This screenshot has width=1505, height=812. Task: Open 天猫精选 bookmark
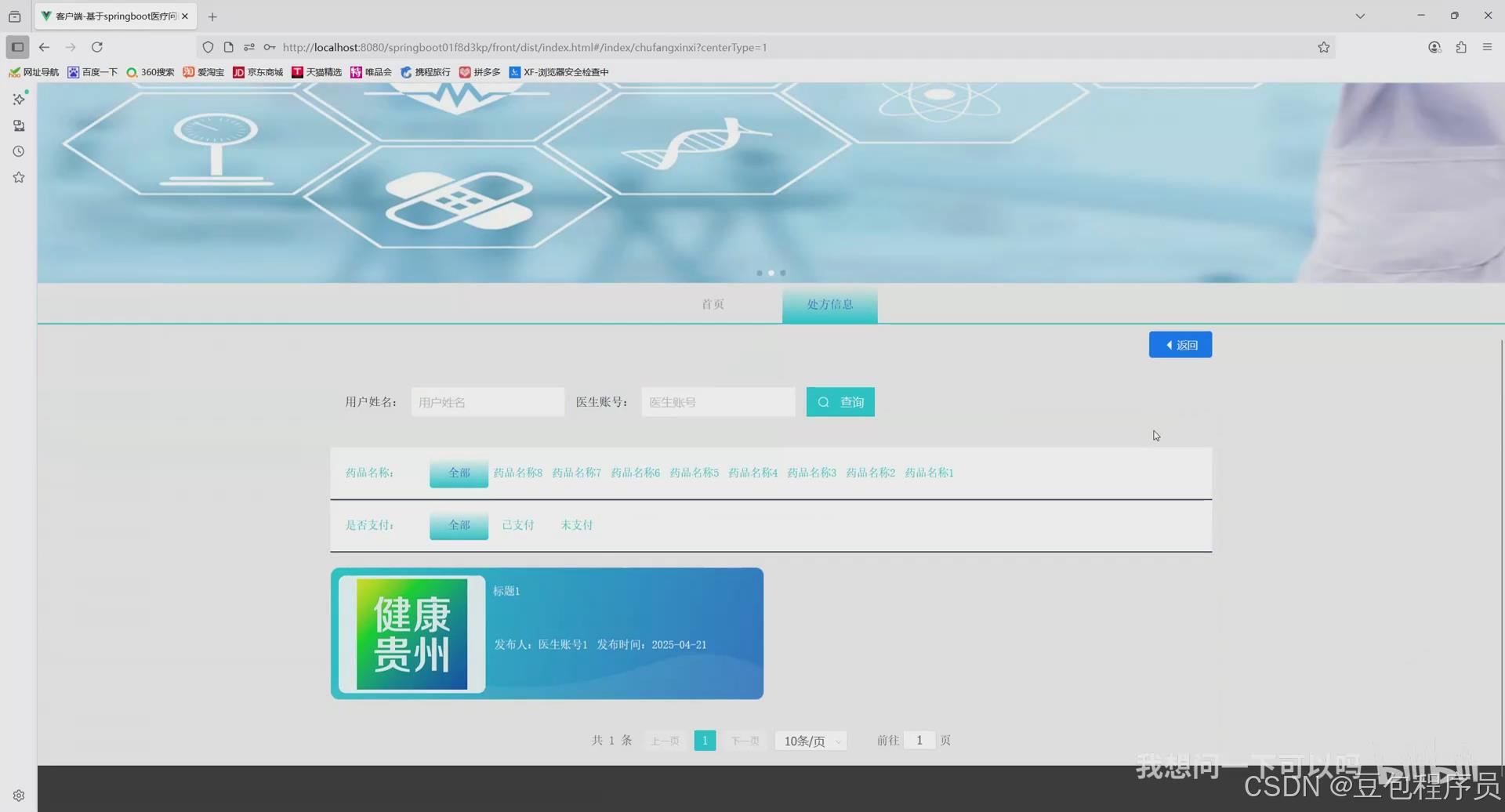[x=317, y=72]
